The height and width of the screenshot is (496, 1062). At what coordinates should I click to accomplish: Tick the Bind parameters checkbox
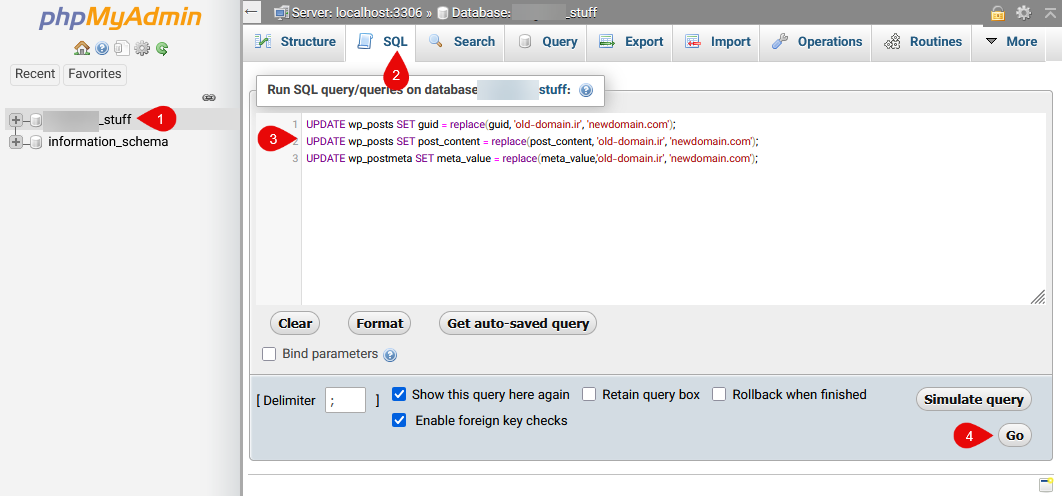(269, 354)
